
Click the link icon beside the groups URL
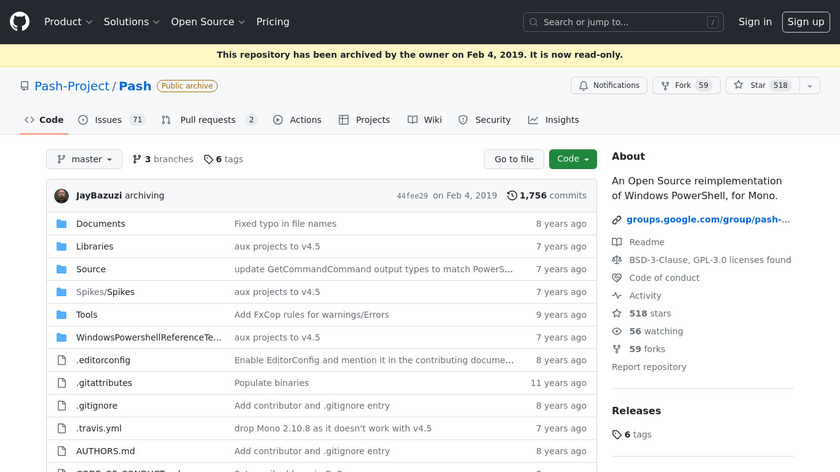pyautogui.click(x=617, y=219)
